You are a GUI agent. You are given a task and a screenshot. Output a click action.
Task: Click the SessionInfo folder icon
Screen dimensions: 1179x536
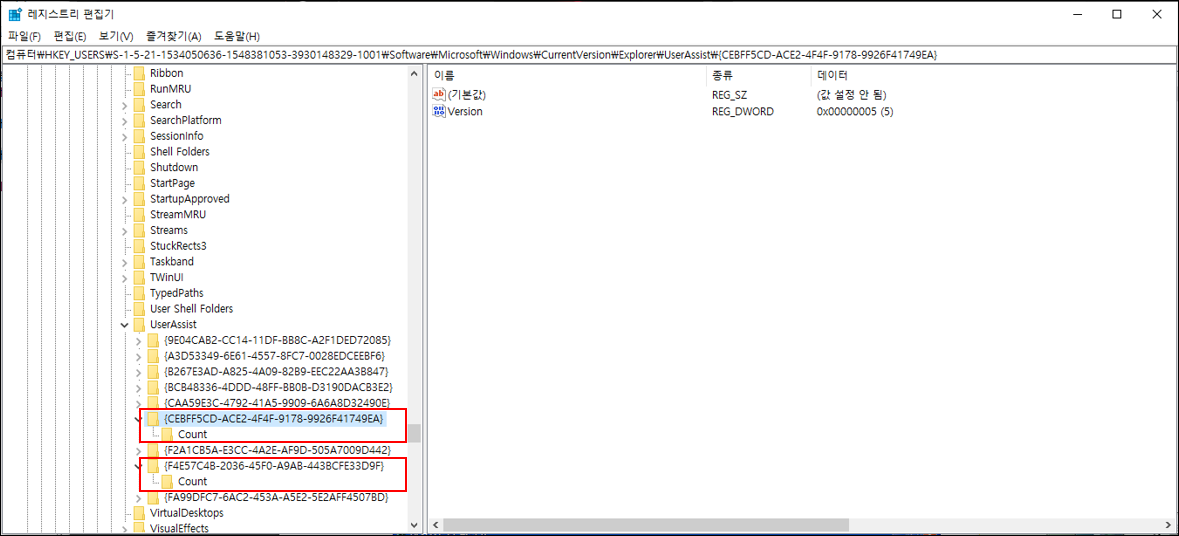point(139,136)
